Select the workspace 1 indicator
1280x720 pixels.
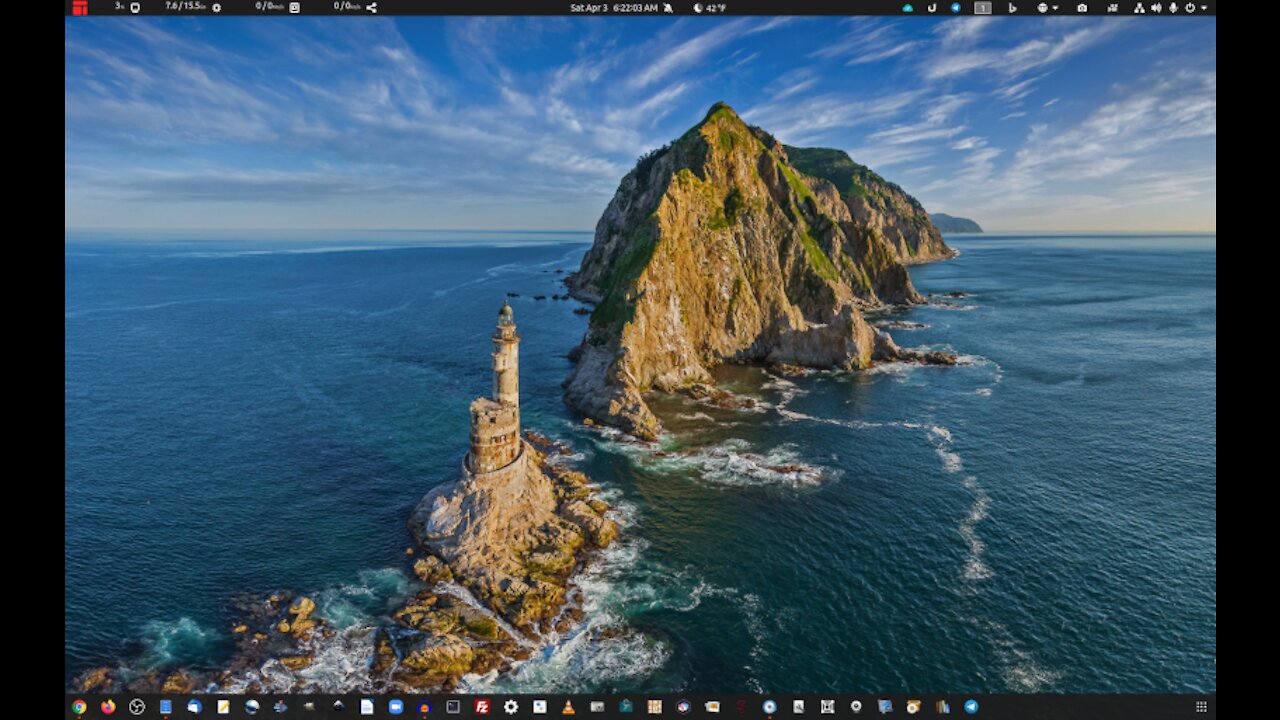click(x=983, y=8)
